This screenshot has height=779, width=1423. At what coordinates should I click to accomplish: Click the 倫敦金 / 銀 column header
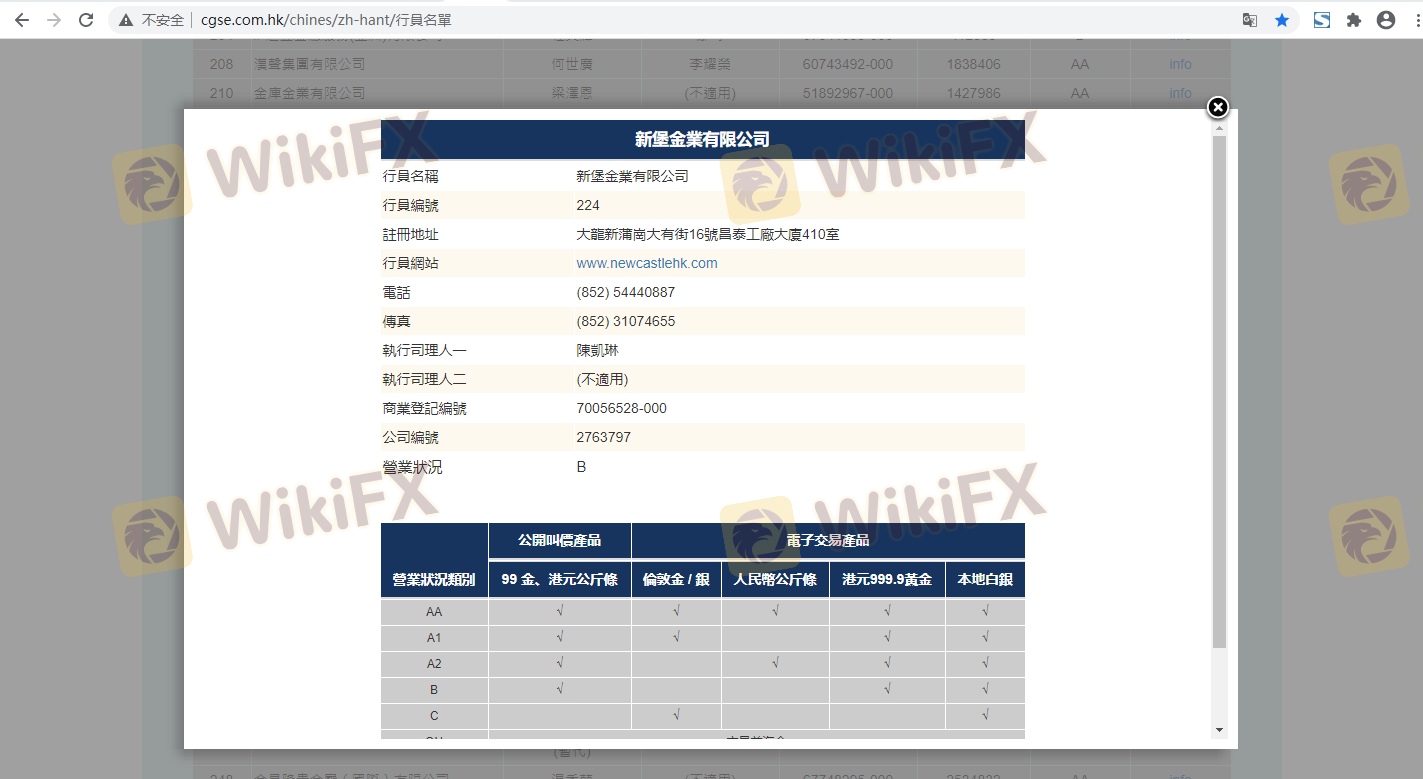click(677, 579)
